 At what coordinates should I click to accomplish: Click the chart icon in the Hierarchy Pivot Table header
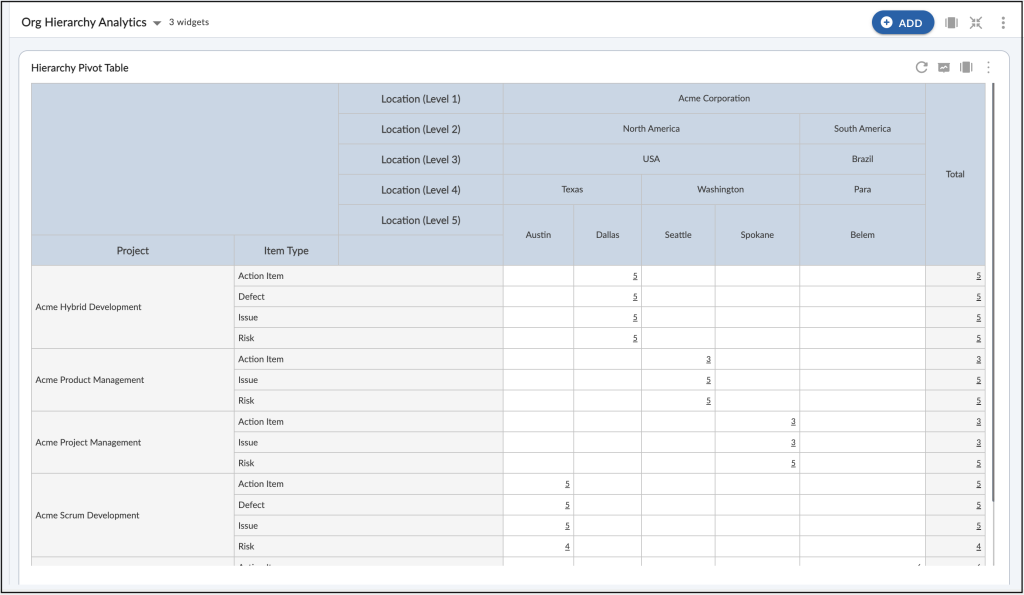[944, 67]
